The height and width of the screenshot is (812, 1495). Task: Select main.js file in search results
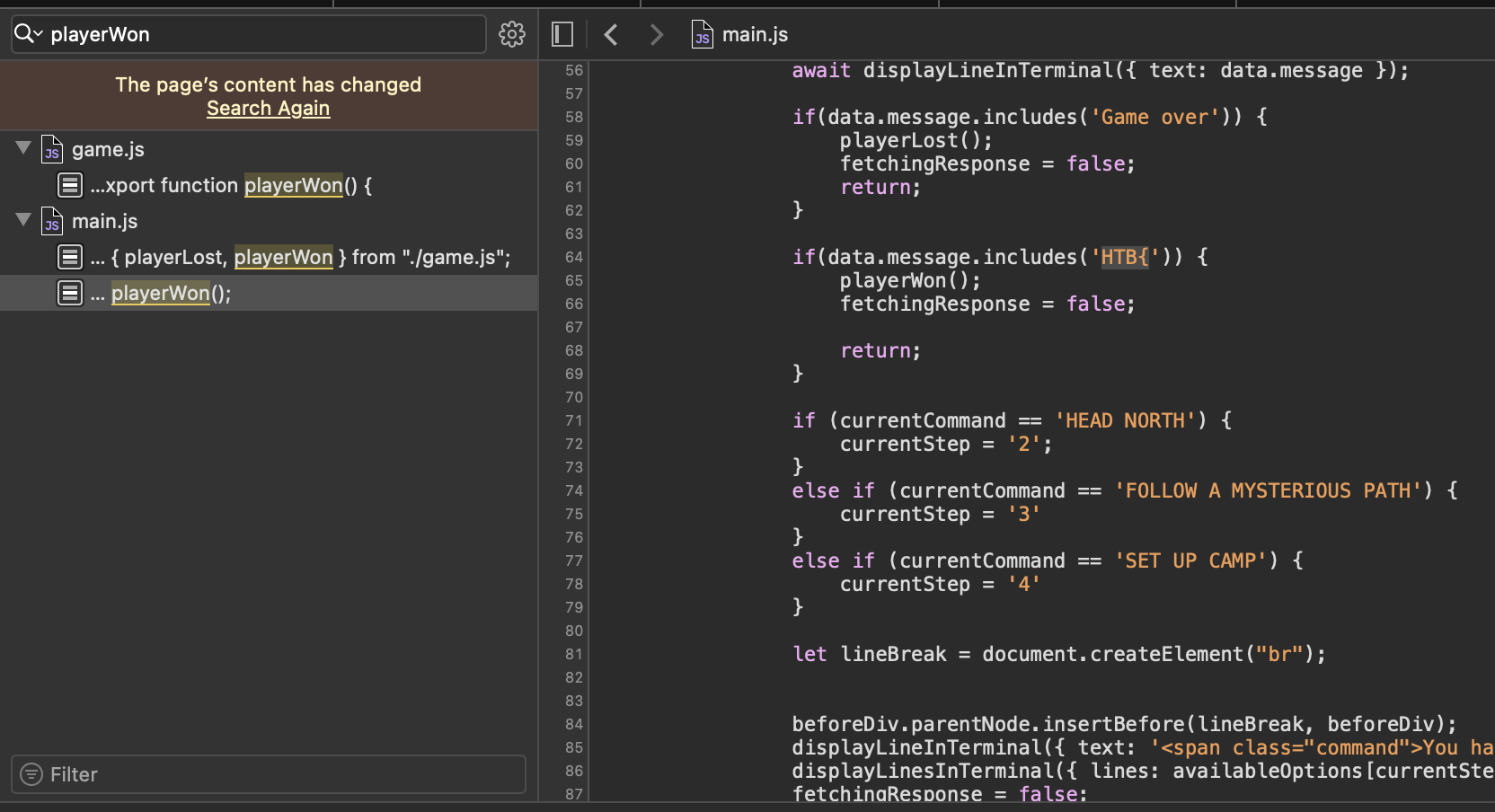point(104,221)
